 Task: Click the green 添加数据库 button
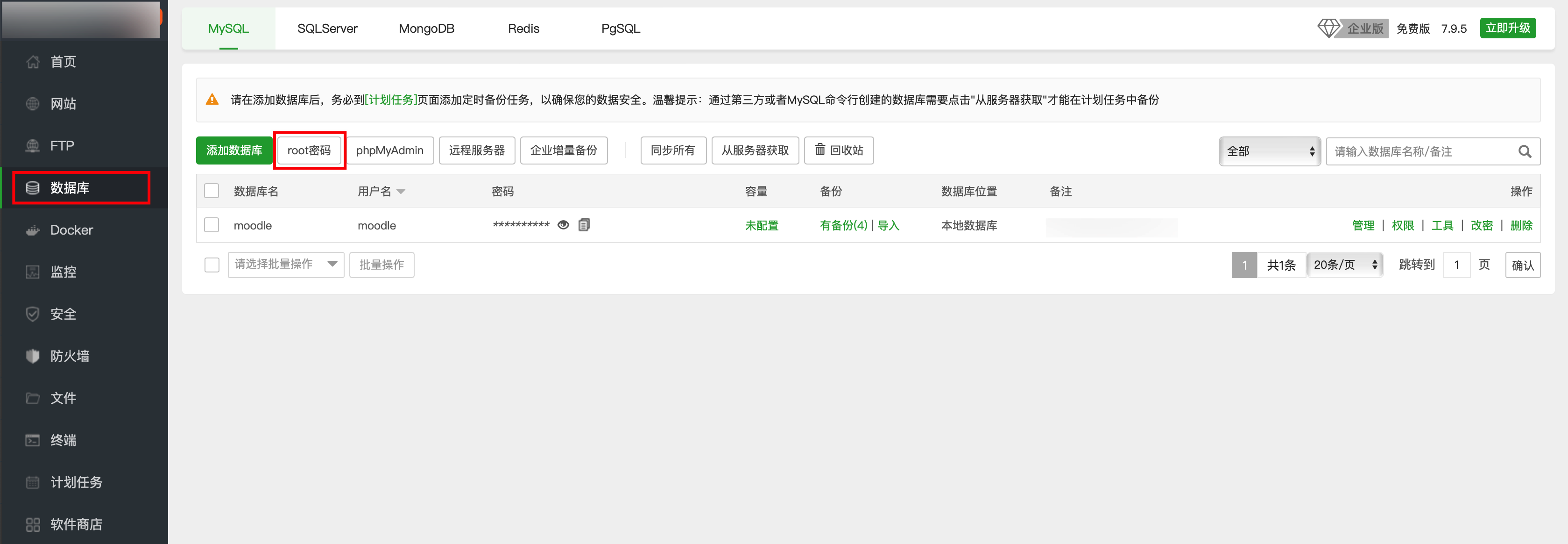point(234,150)
